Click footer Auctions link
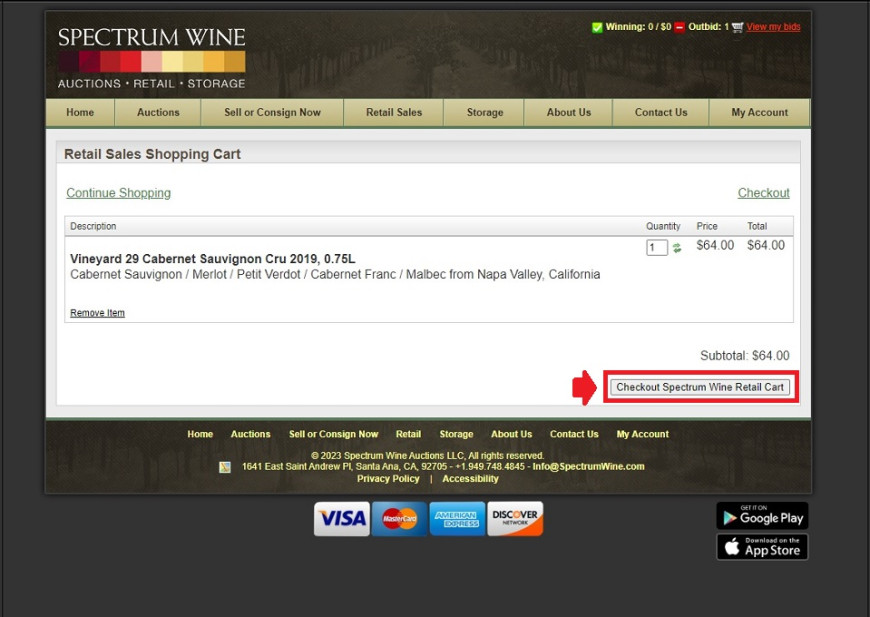Image resolution: width=870 pixels, height=617 pixels. click(251, 434)
